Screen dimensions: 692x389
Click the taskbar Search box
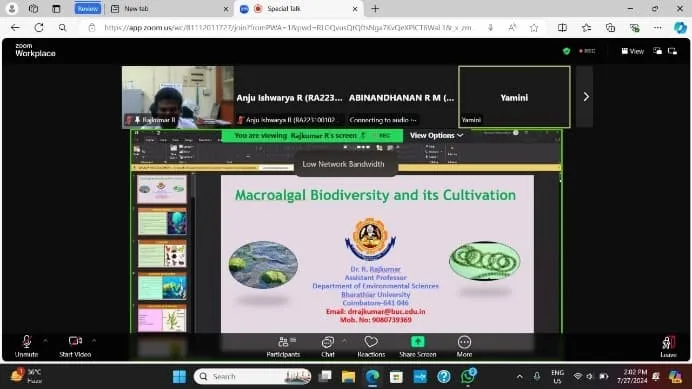[x=252, y=377]
